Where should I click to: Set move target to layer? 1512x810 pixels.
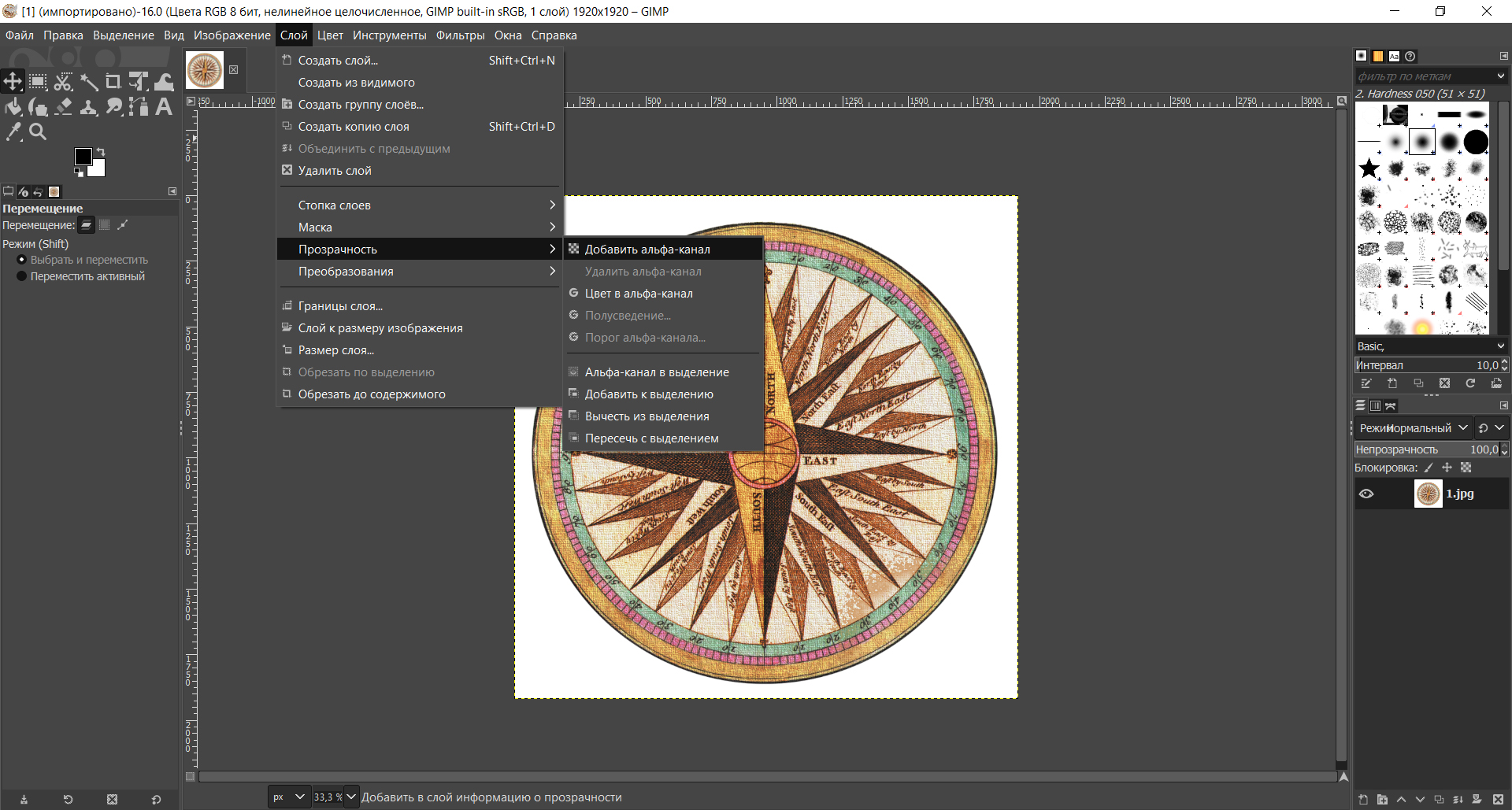pyautogui.click(x=87, y=225)
